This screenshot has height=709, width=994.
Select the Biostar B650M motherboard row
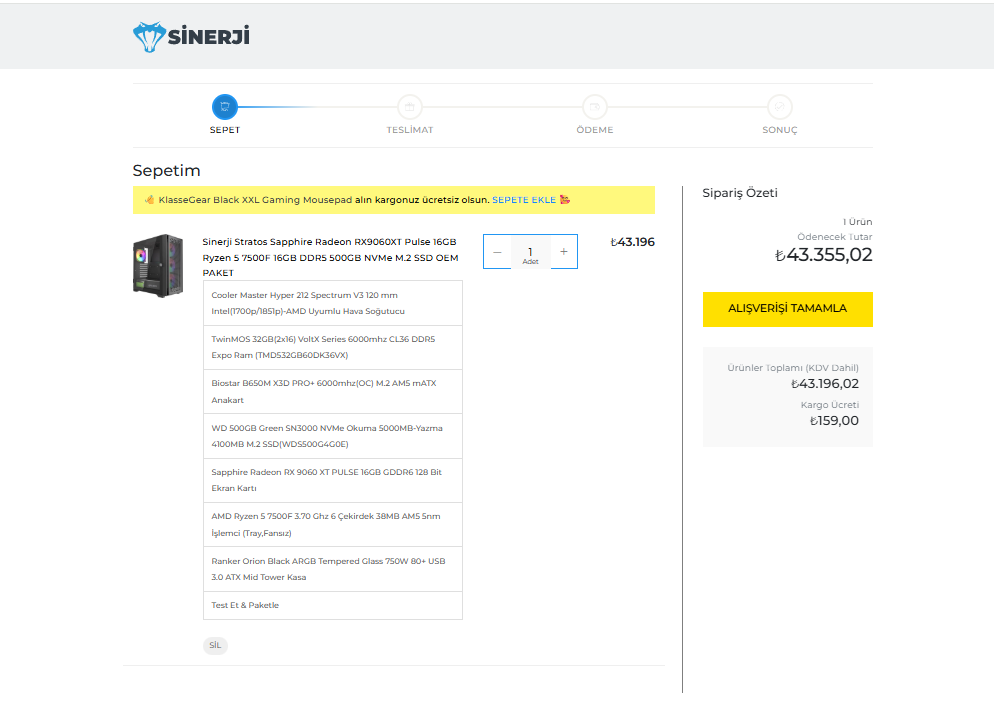(x=332, y=391)
